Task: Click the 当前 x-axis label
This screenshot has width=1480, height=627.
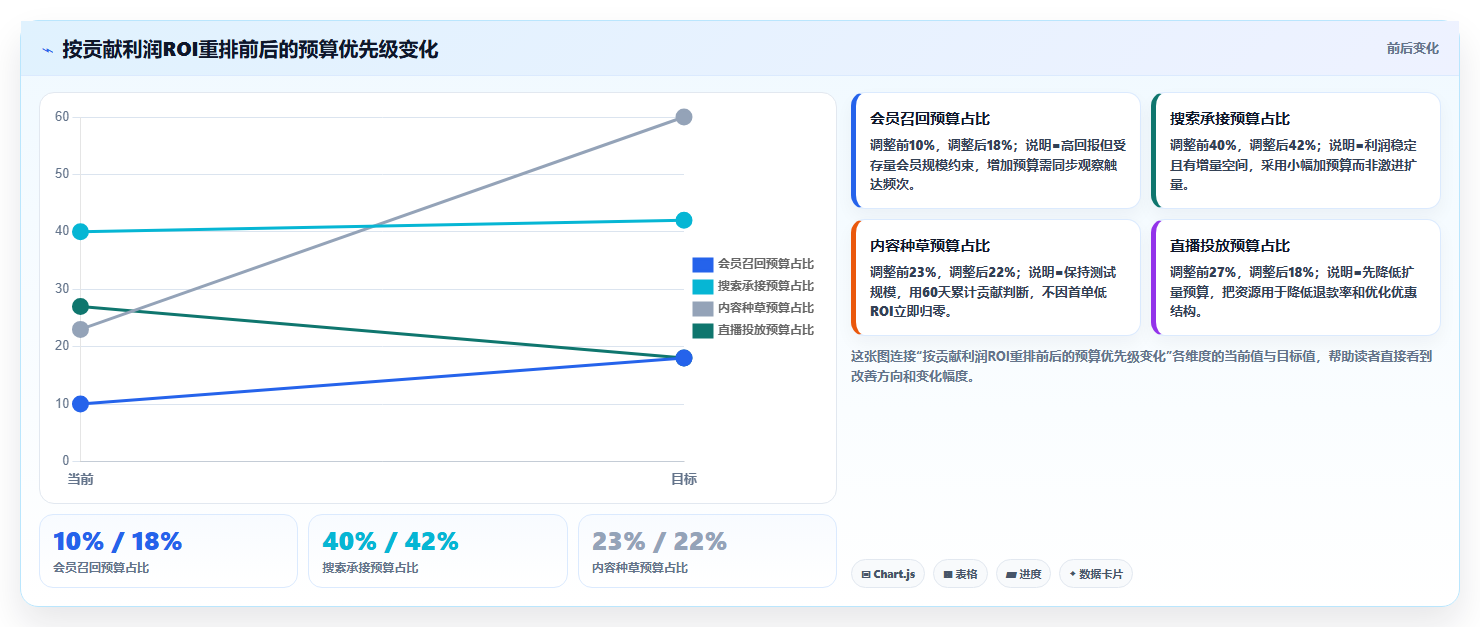Action: 81,479
